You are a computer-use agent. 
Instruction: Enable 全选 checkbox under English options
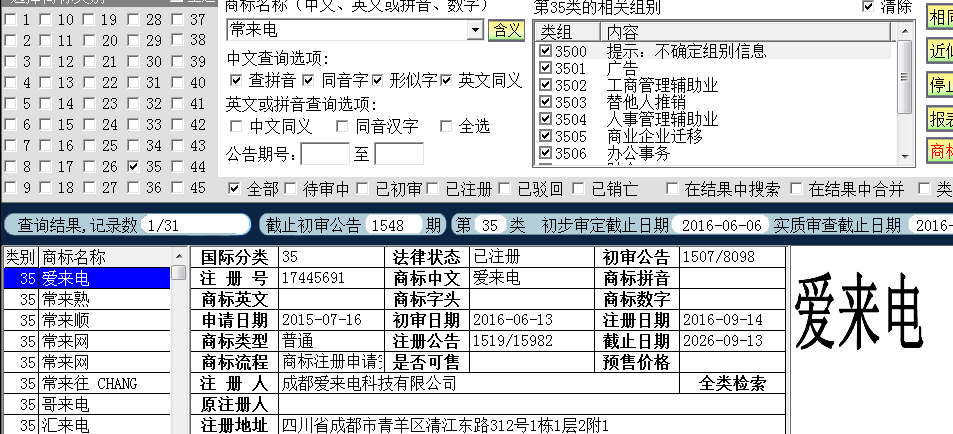point(447,126)
